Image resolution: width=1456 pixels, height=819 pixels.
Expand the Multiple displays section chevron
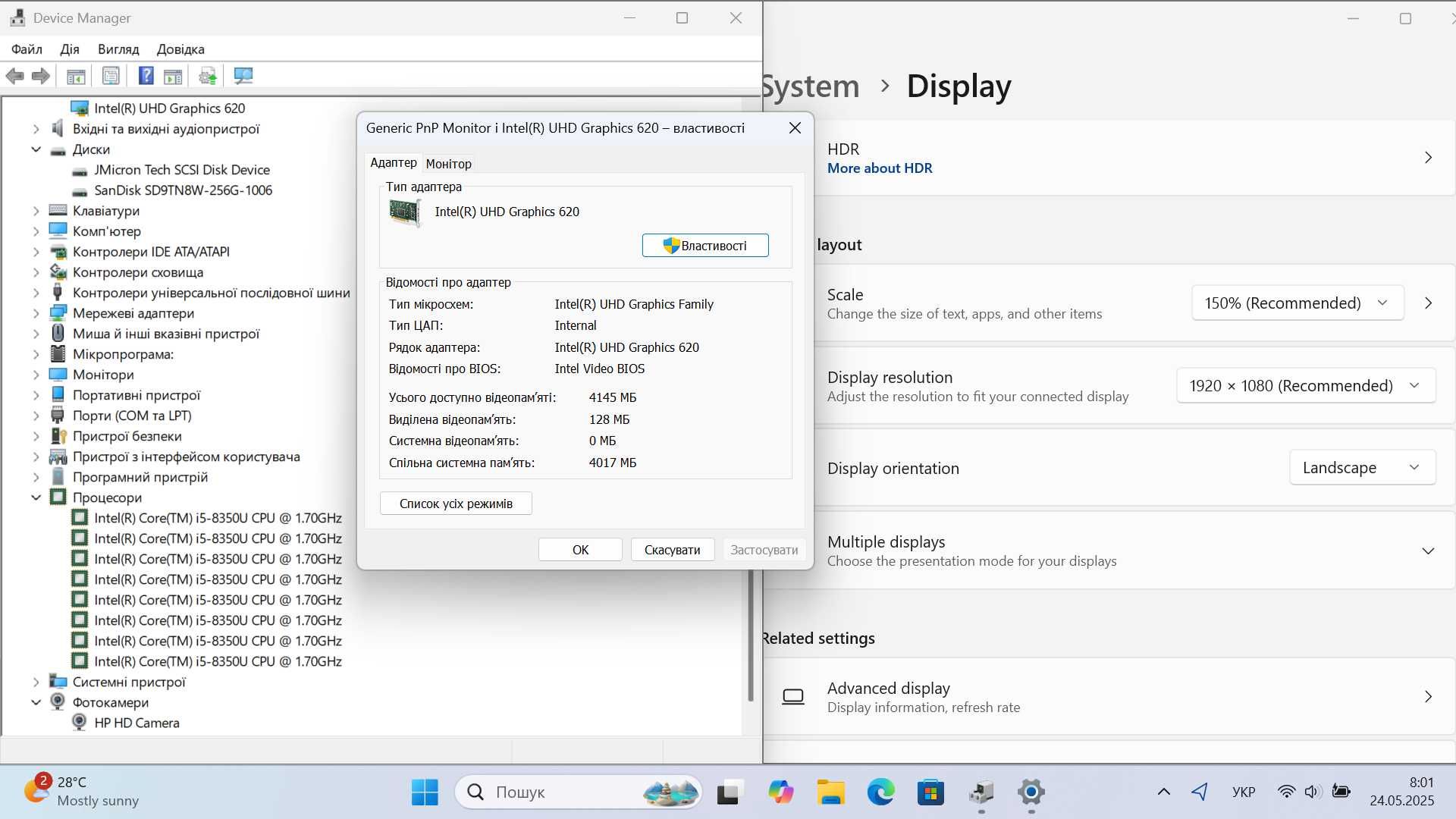click(1428, 551)
